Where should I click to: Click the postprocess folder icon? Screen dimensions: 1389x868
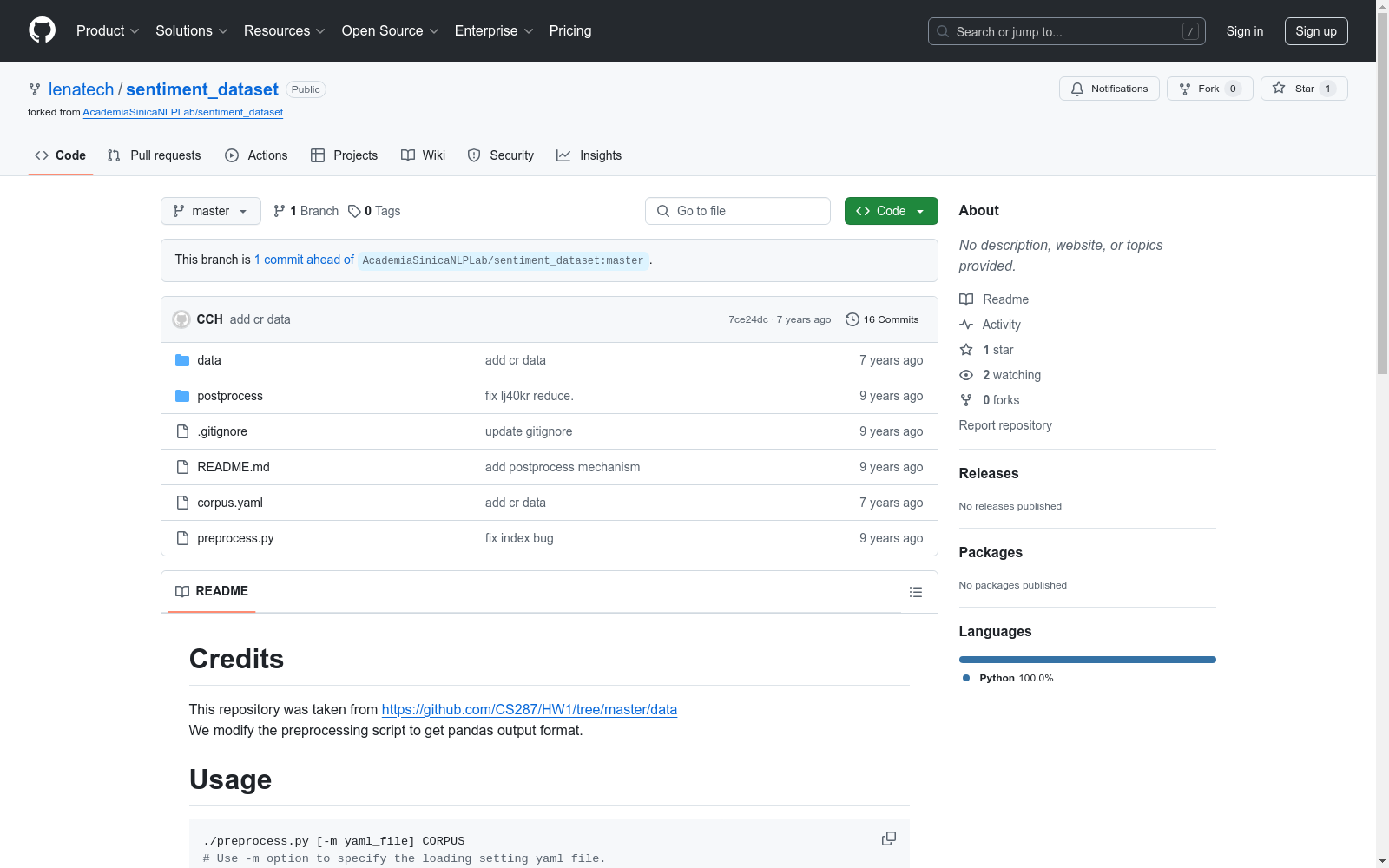click(182, 396)
